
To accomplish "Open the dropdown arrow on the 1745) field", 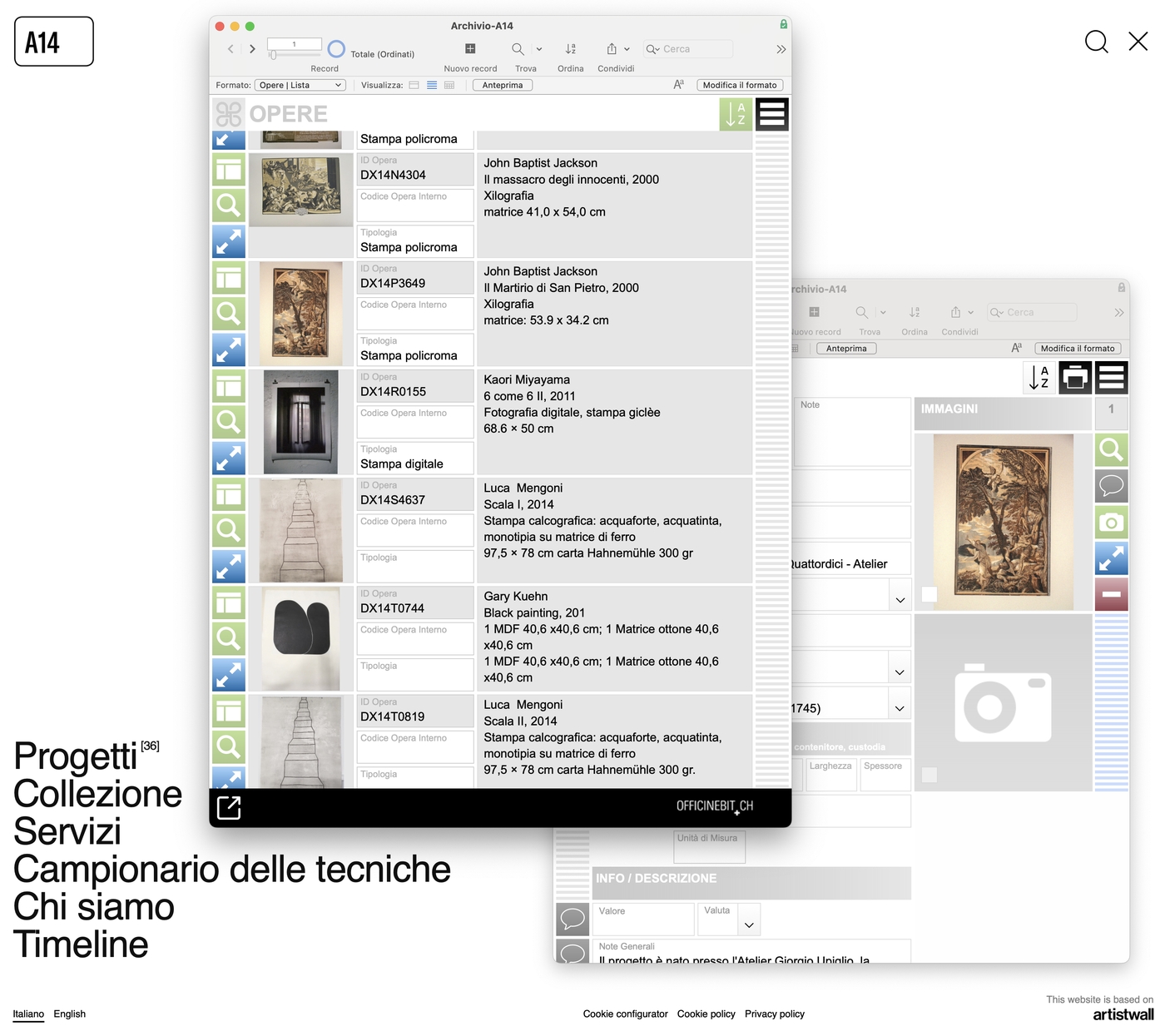I will (900, 708).
